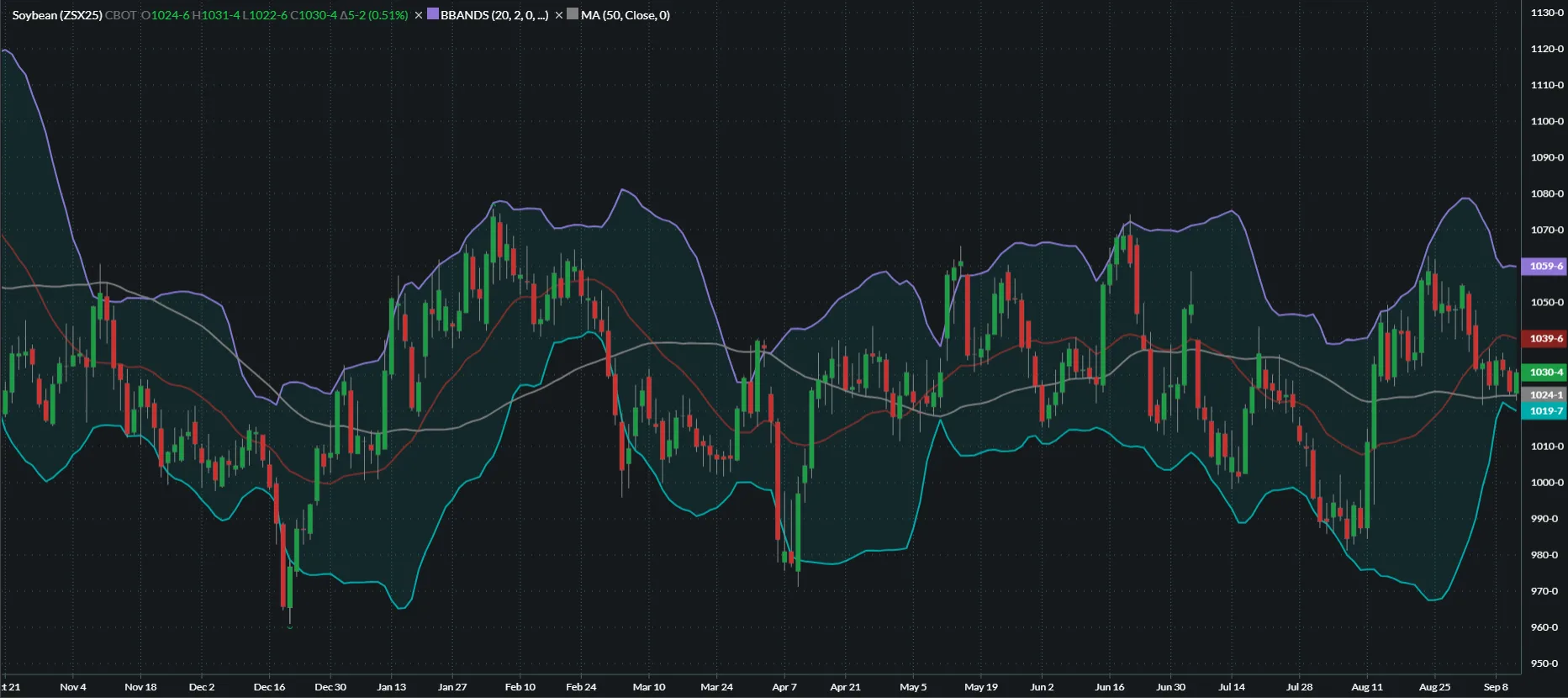This screenshot has height=698, width=1568.
Task: Click the Dec 16 date on time axis
Action: [x=269, y=687]
